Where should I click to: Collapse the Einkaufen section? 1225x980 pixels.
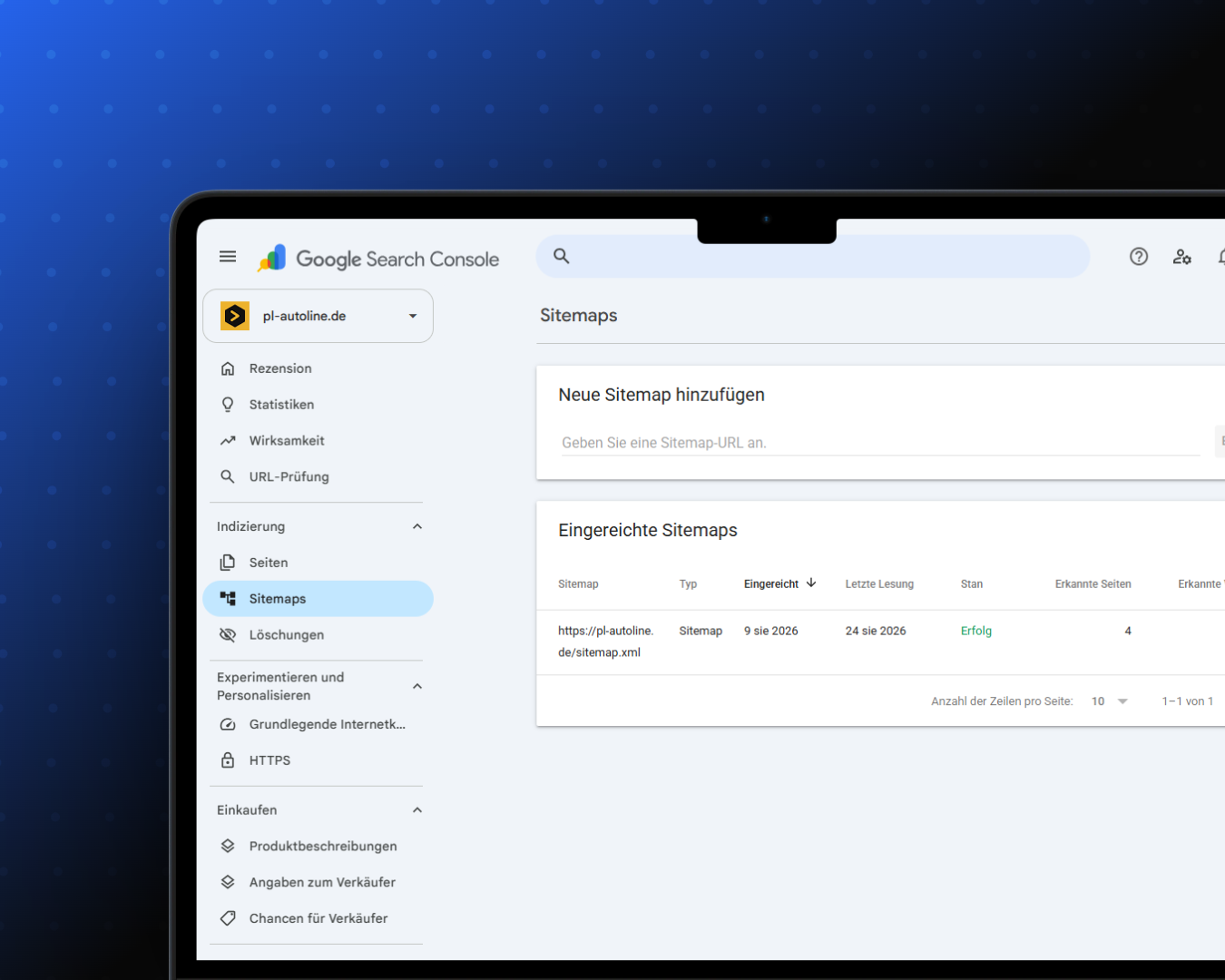coord(417,810)
